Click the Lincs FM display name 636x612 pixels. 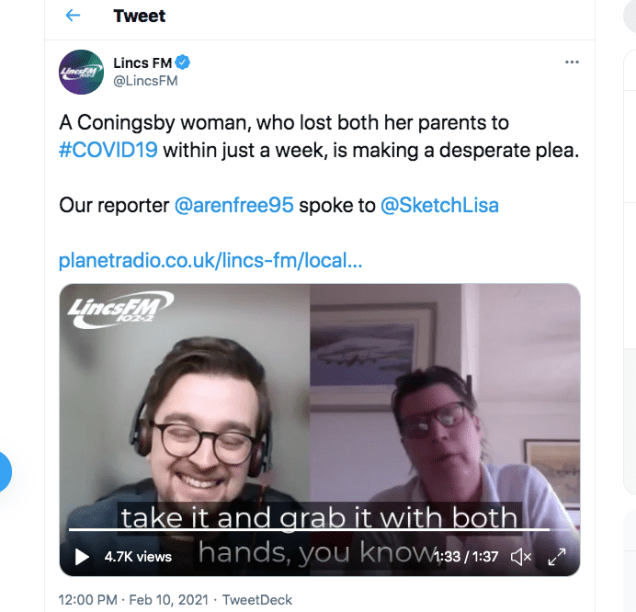tap(143, 63)
